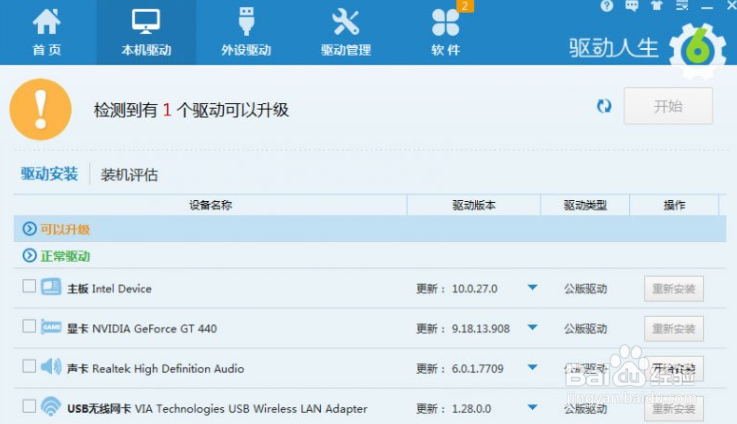Click the 驱动类型 column header
This screenshot has width=737, height=424.
585,205
